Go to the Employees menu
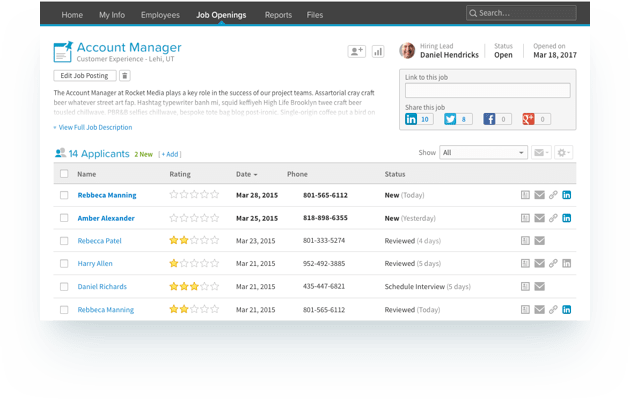Image resolution: width=630 pixels, height=399 pixels. point(160,15)
